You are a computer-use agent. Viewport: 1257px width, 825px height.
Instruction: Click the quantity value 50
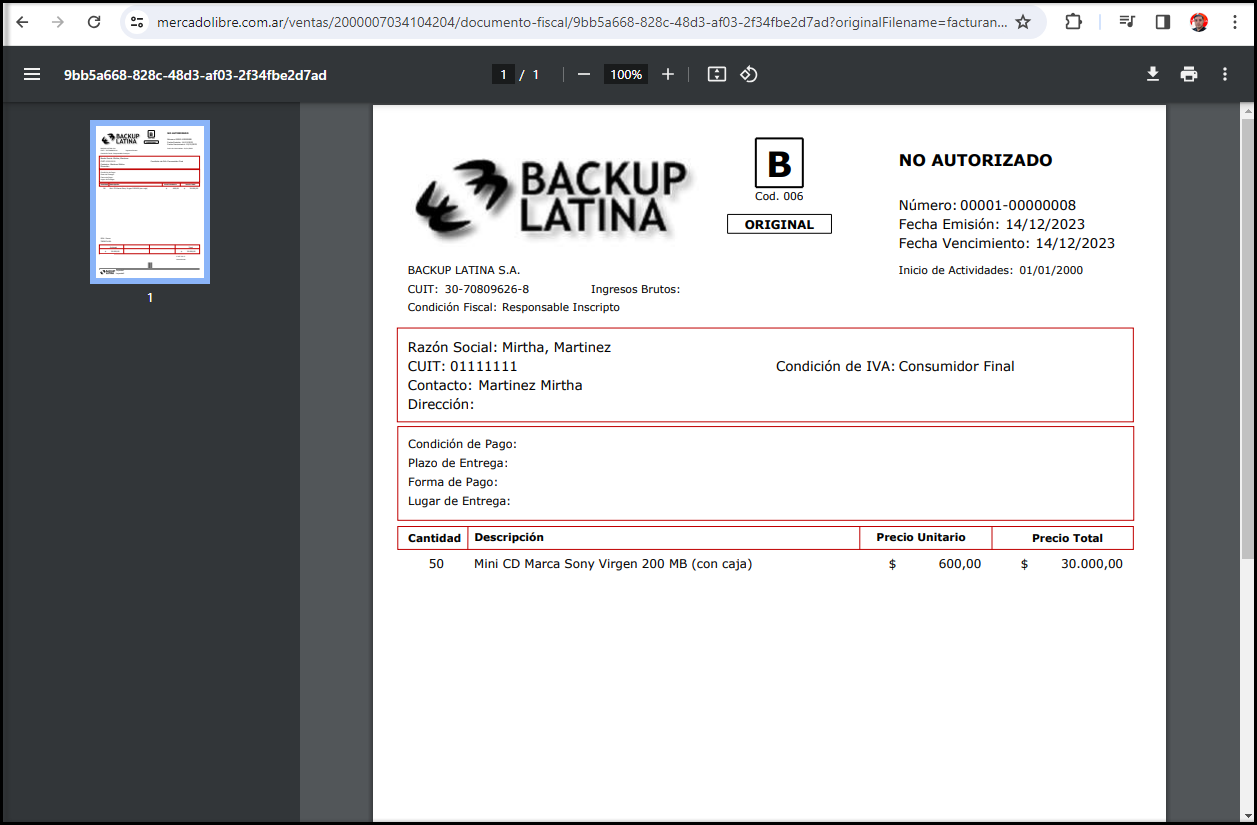click(x=436, y=564)
